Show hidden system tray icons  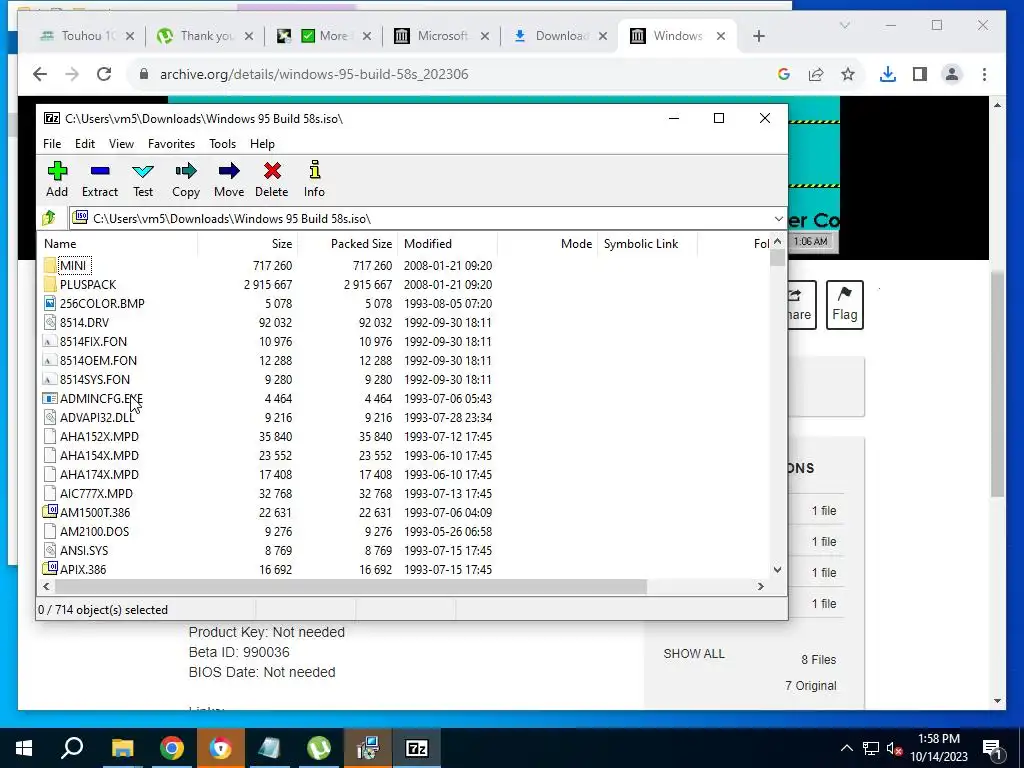pyautogui.click(x=846, y=748)
